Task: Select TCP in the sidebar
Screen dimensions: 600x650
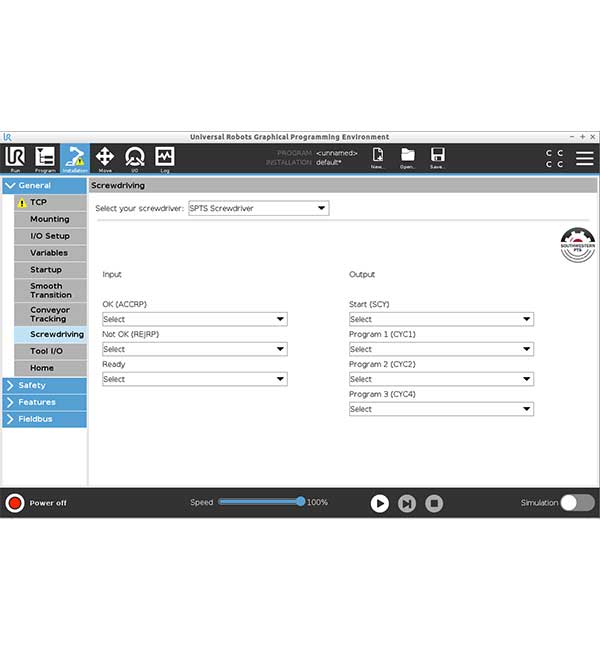Action: pyautogui.click(x=50, y=202)
